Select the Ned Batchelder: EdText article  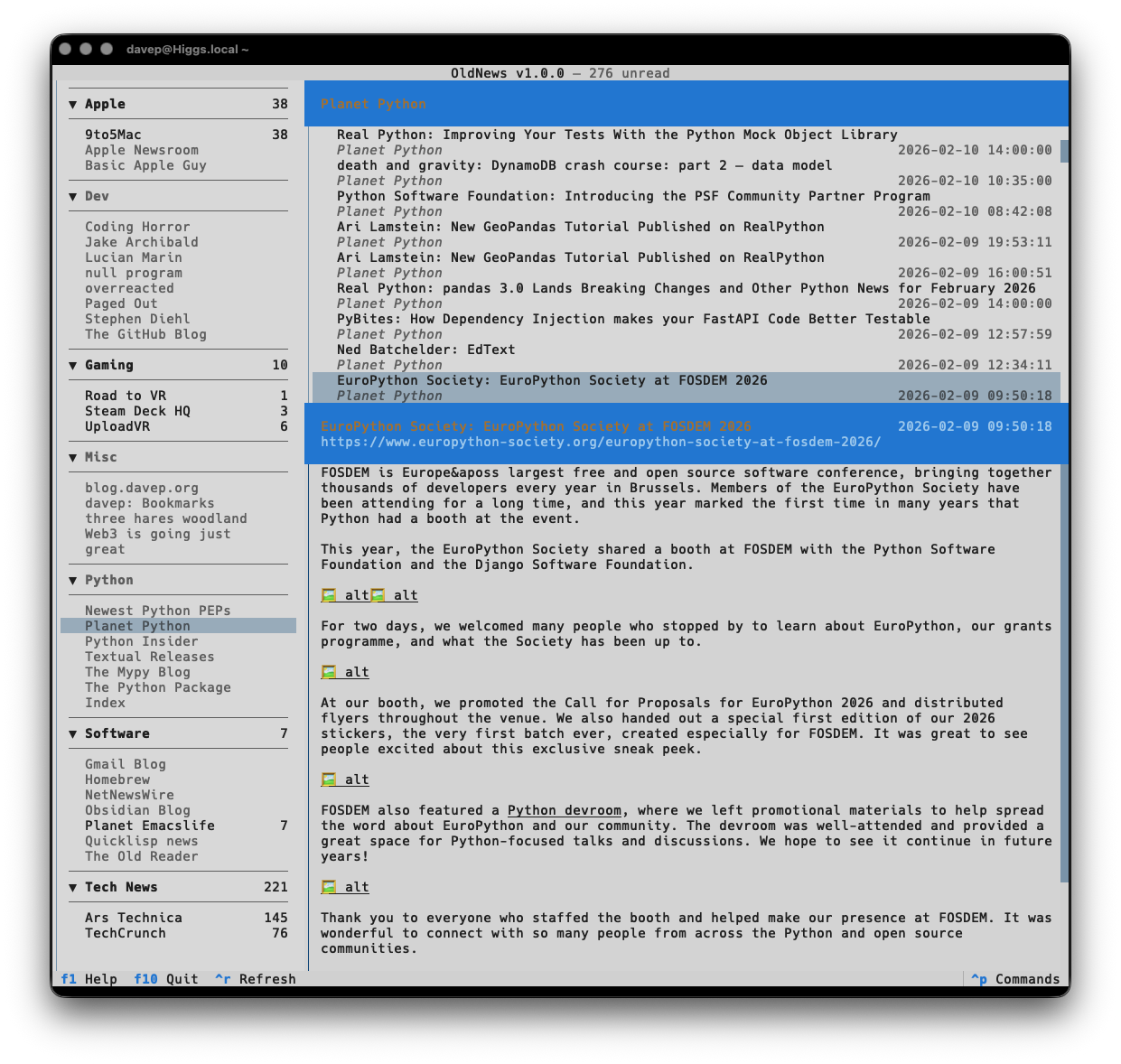(426, 350)
